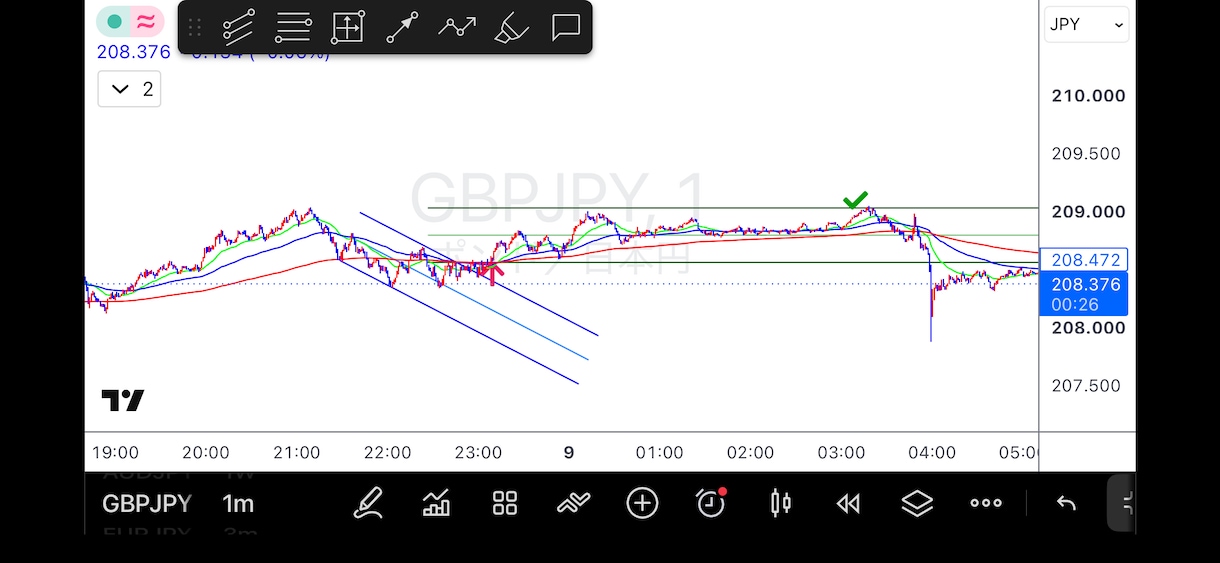Open the partially visible side panel handle
Viewport: 1220px width, 563px height.
point(1122,503)
